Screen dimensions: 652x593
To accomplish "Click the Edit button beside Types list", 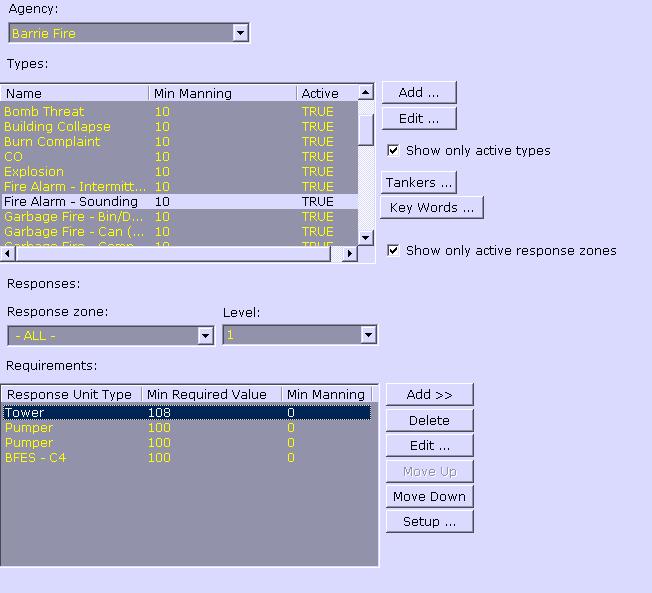I will 418,119.
